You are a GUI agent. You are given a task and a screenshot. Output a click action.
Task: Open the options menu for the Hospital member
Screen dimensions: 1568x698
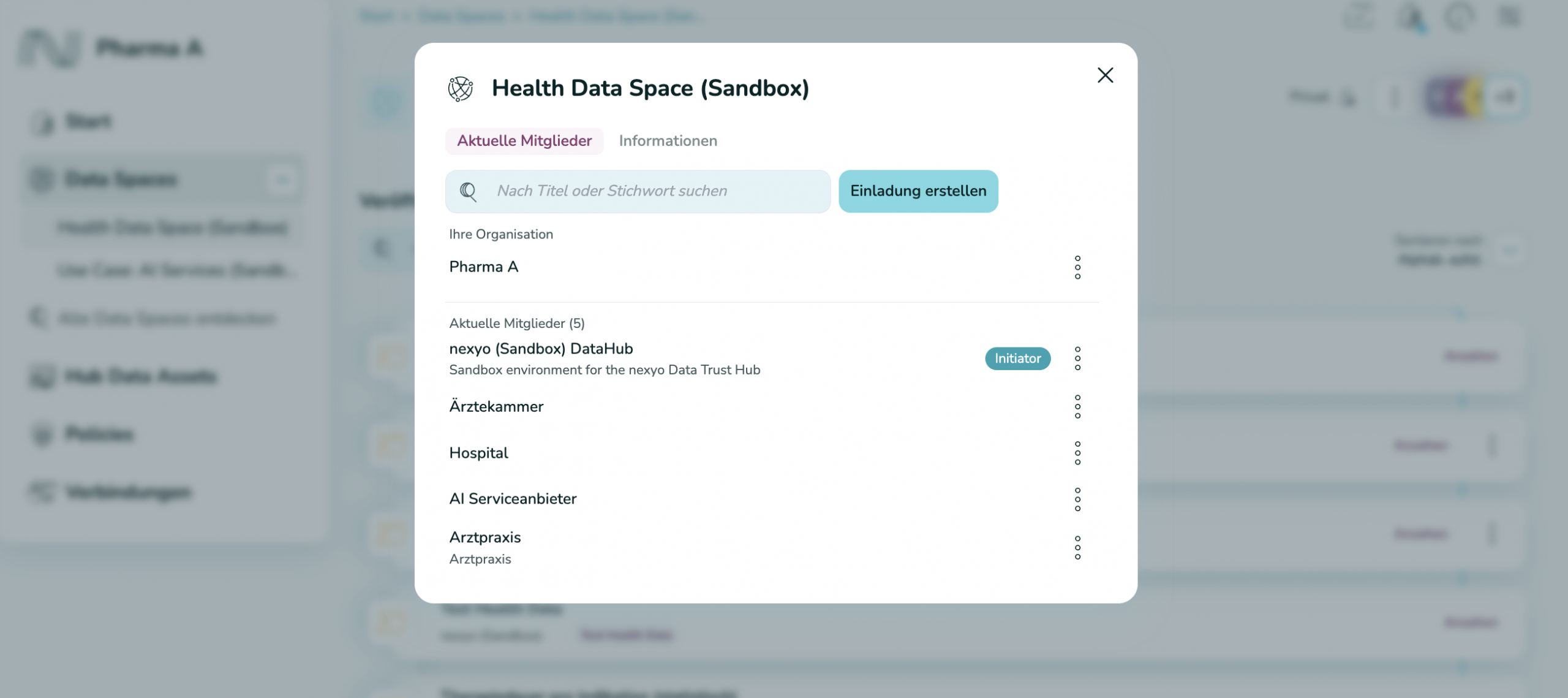tap(1077, 453)
